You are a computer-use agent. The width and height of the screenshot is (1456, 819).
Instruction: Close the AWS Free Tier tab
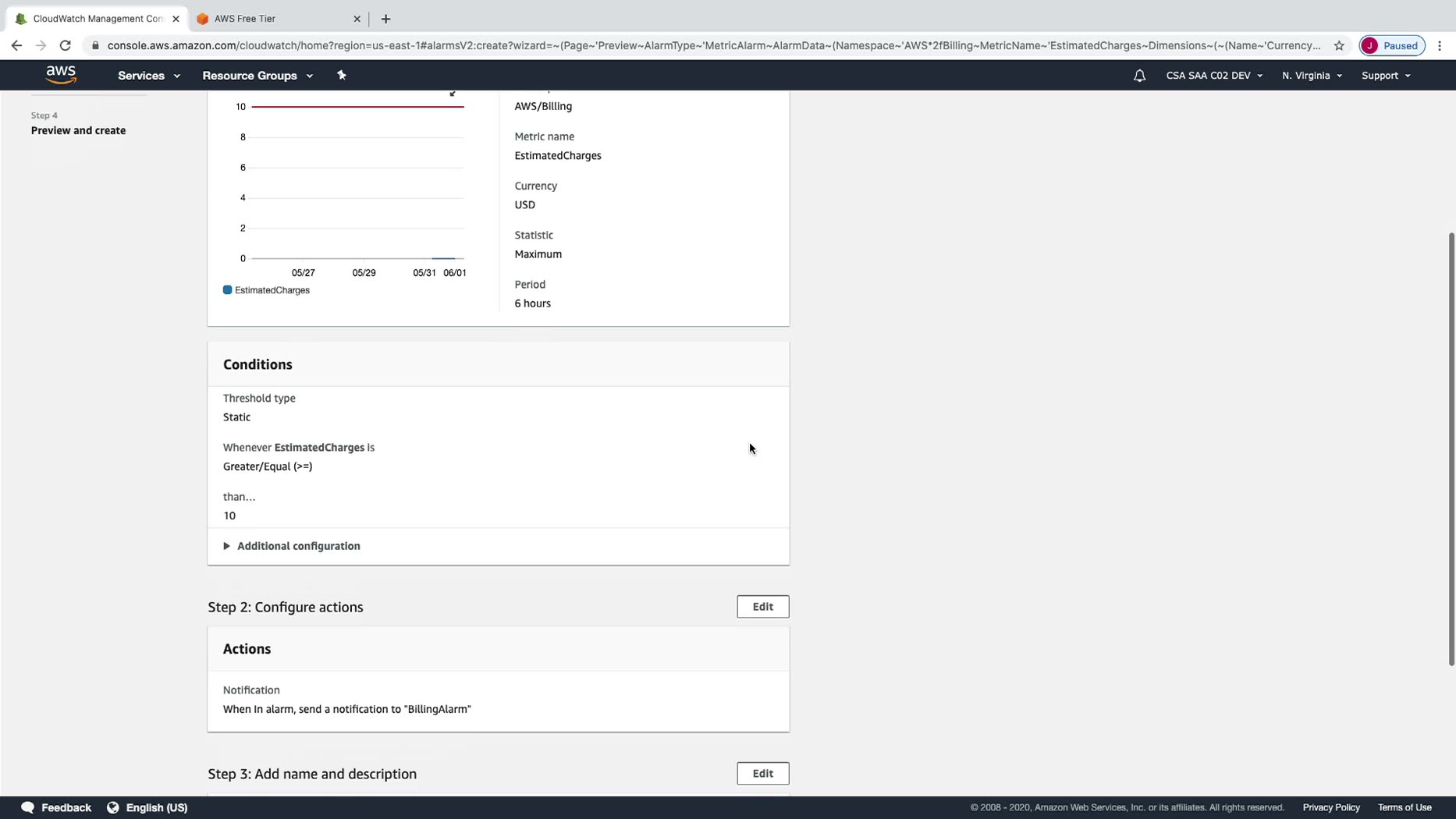pos(357,19)
